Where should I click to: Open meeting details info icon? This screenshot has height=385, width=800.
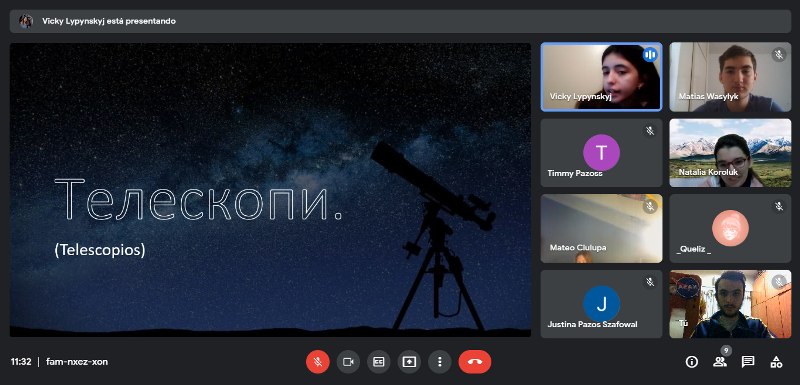coord(692,362)
